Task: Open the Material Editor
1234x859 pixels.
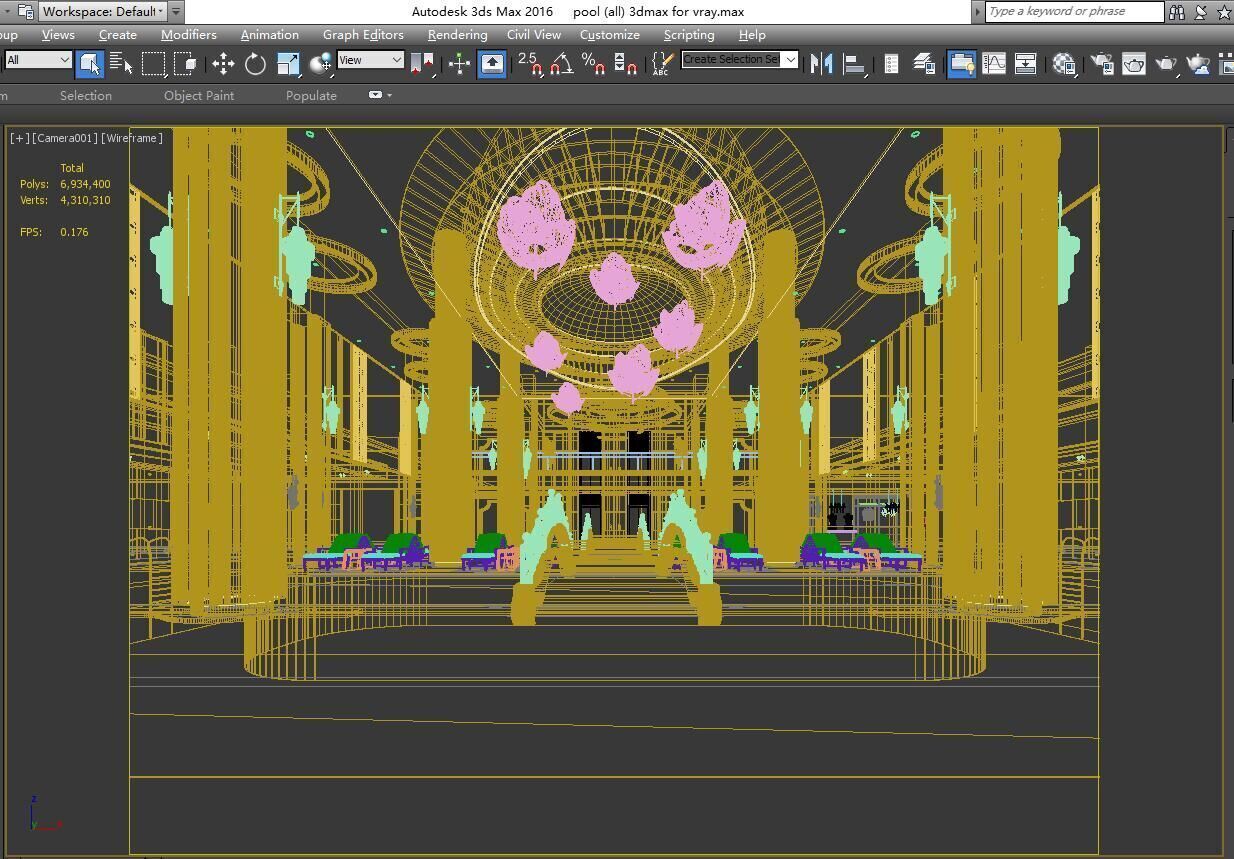Action: (1064, 64)
